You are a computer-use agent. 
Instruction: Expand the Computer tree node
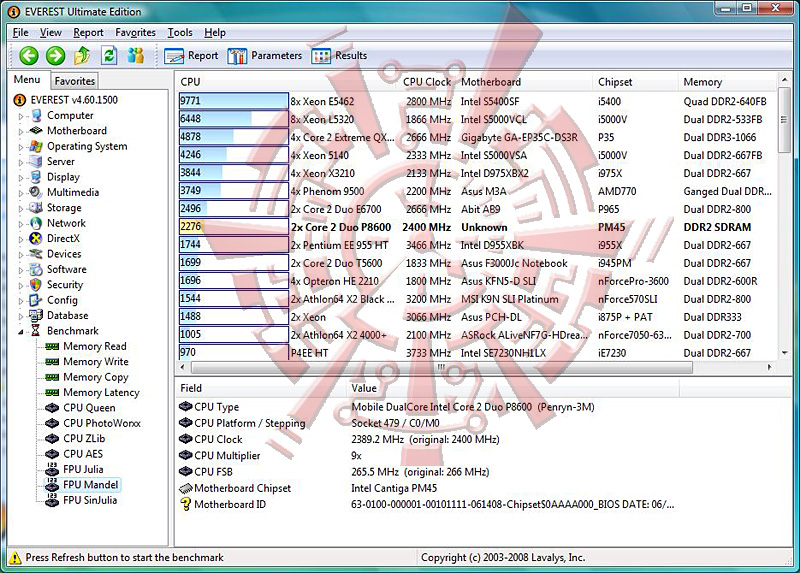coord(21,116)
